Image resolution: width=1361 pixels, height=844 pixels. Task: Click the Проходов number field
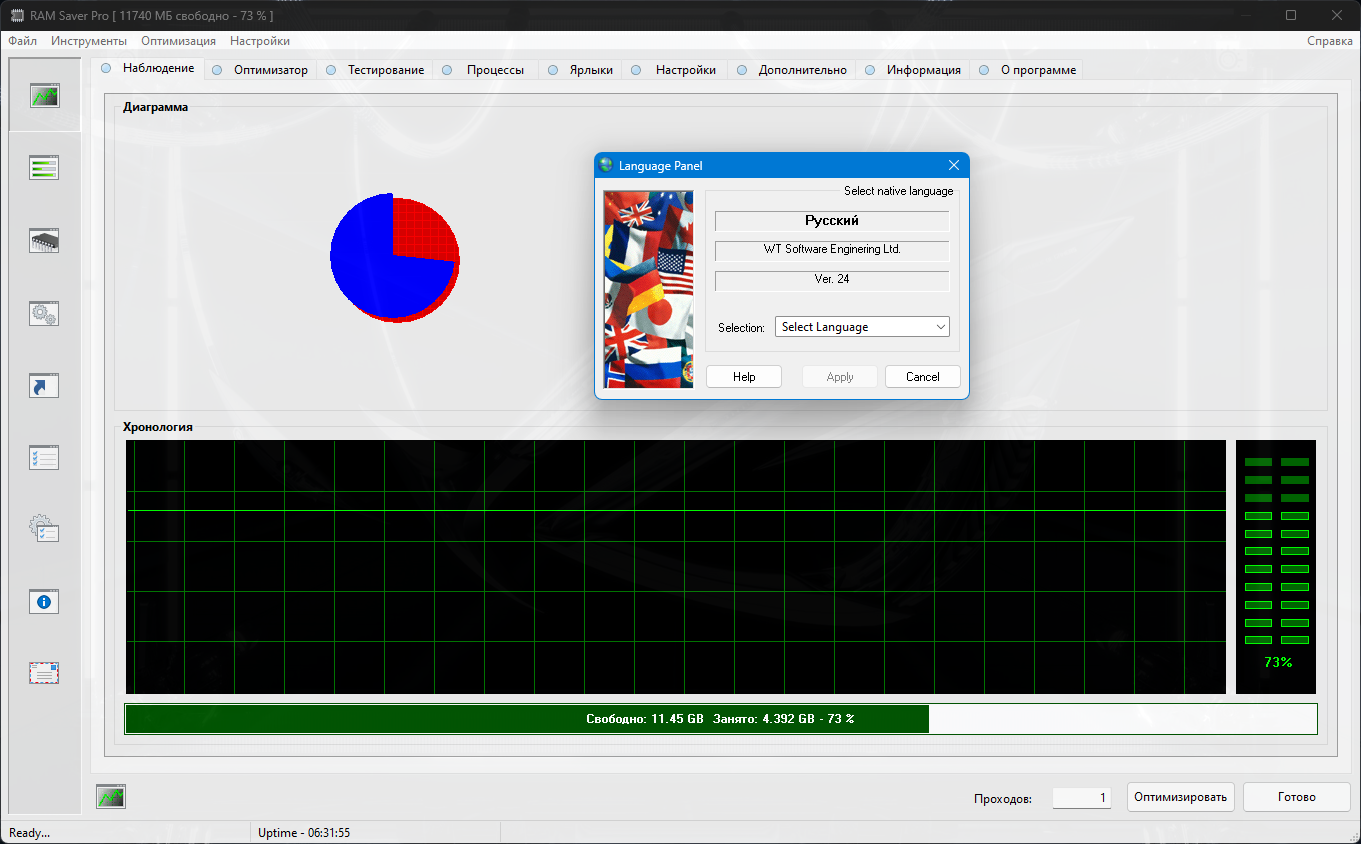tap(1081, 798)
